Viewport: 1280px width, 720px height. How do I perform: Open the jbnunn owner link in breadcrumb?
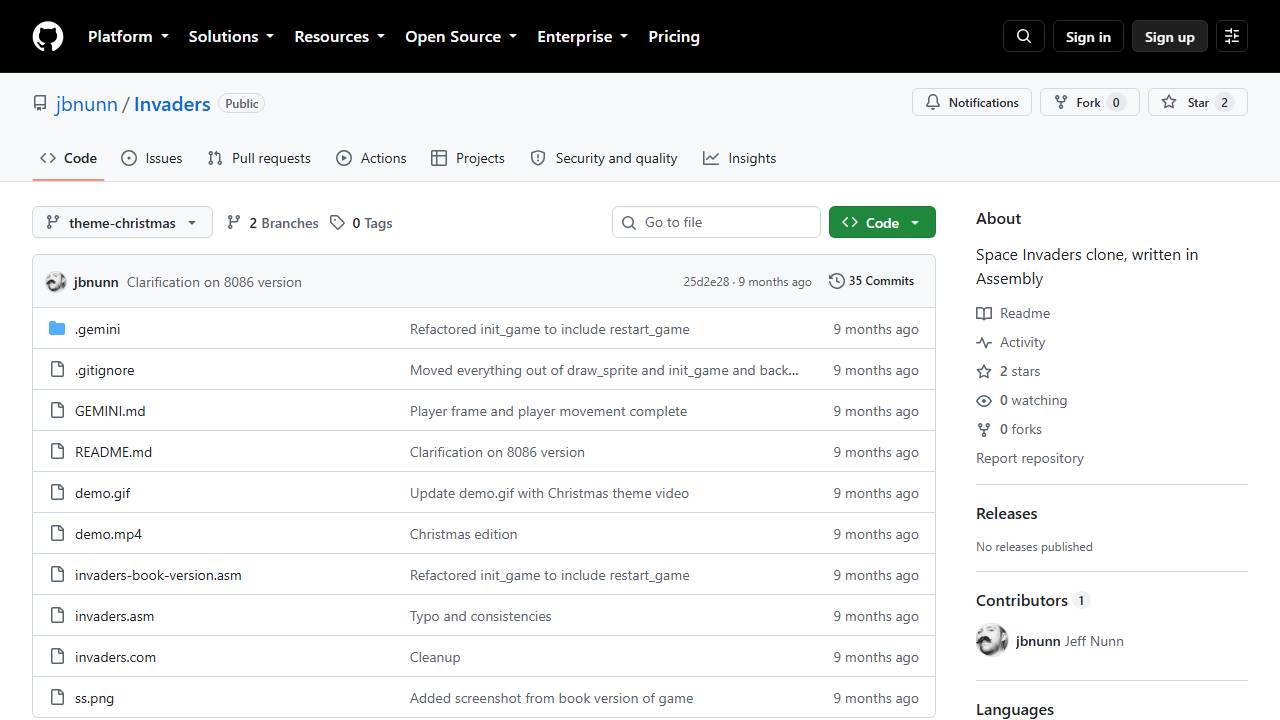(x=87, y=104)
